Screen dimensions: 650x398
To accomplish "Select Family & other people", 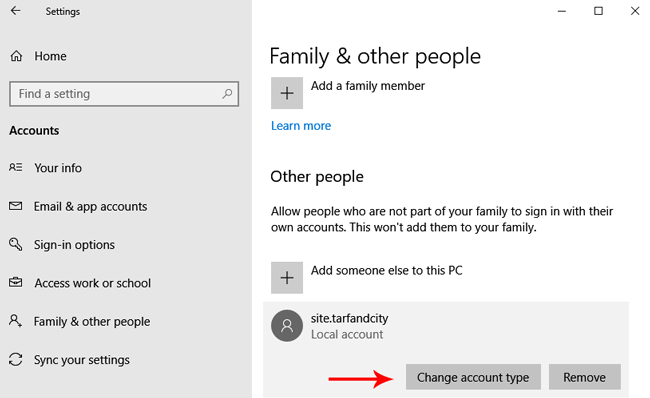I will point(92,322).
